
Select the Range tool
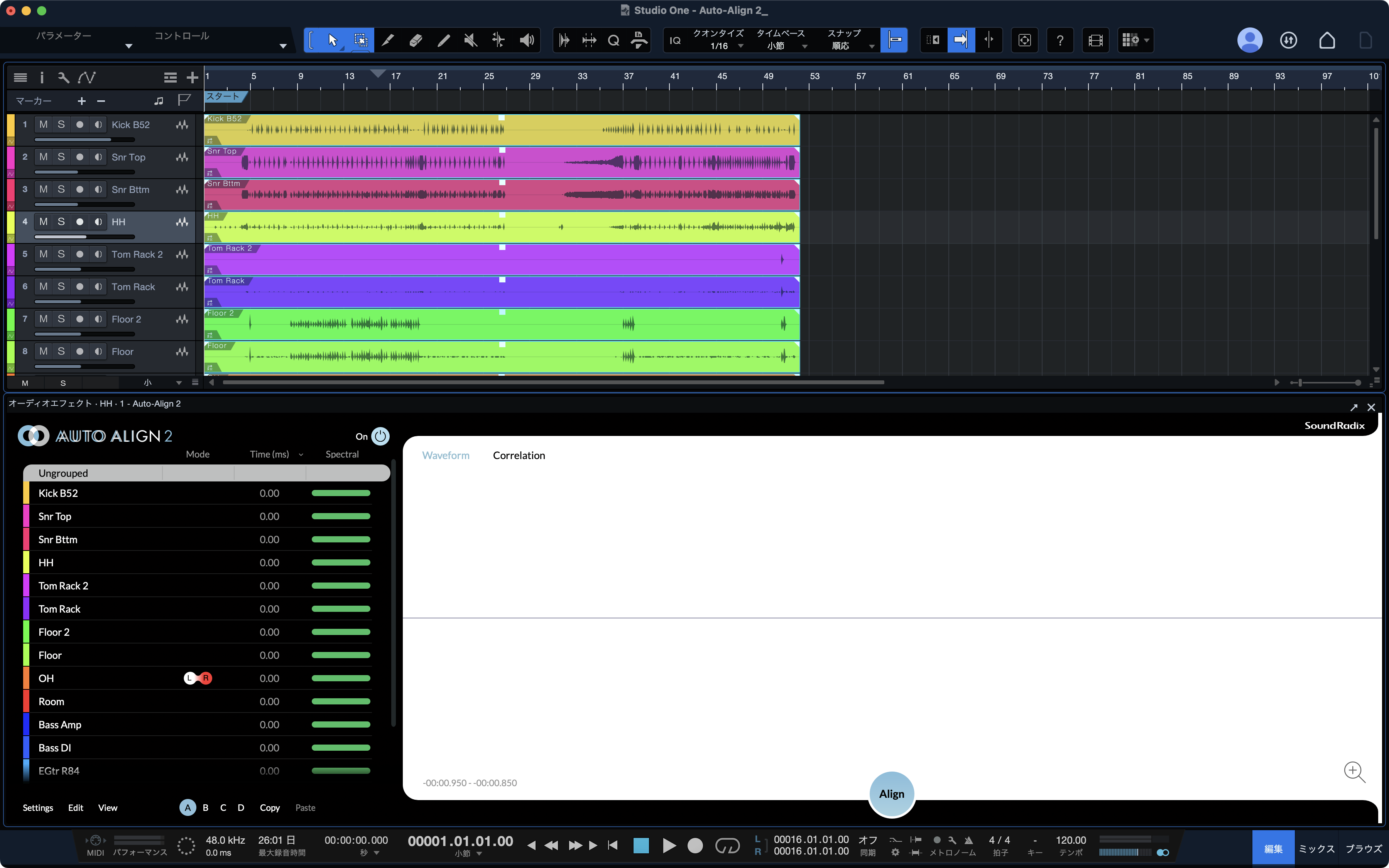360,40
